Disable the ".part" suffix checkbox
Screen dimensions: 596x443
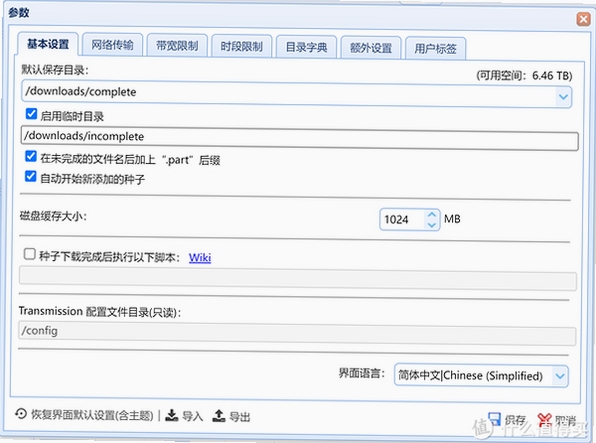[31, 157]
